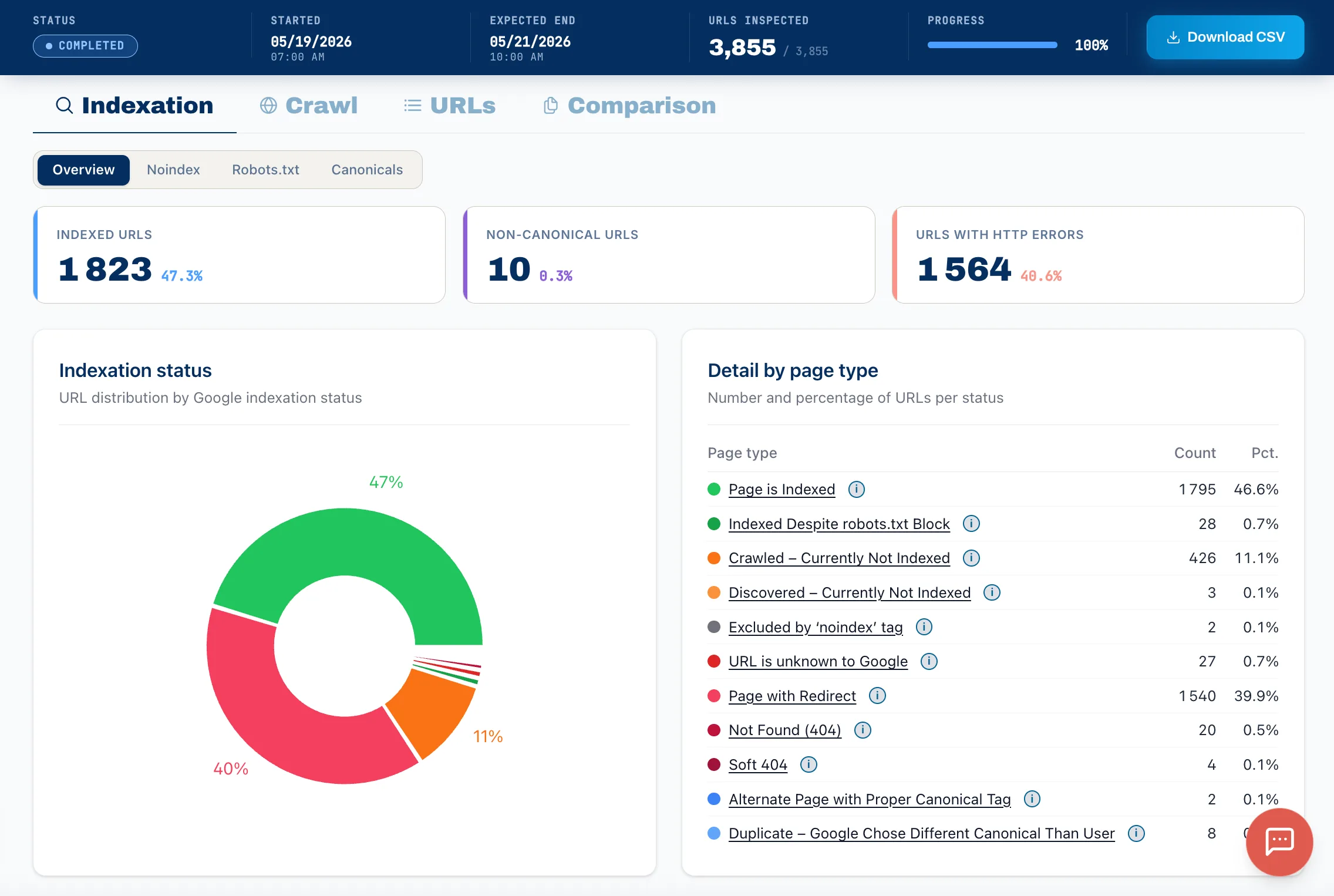
Task: Click info icon beside Indexed Despite robots.txt Block
Action: [971, 523]
